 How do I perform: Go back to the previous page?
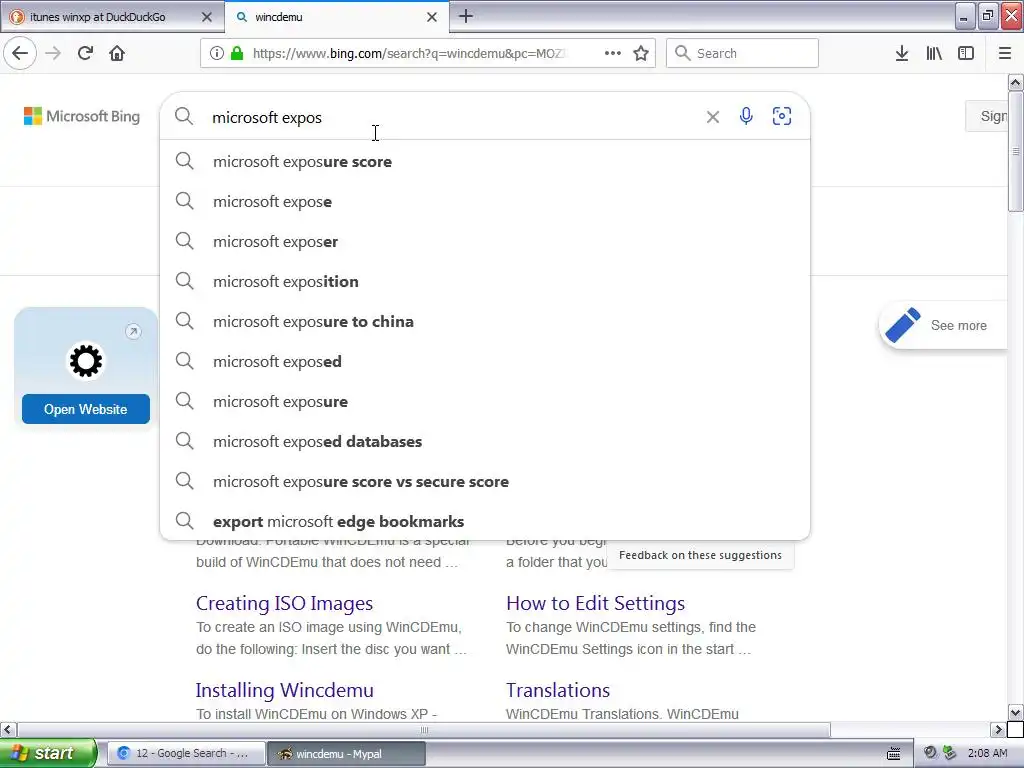click(20, 53)
